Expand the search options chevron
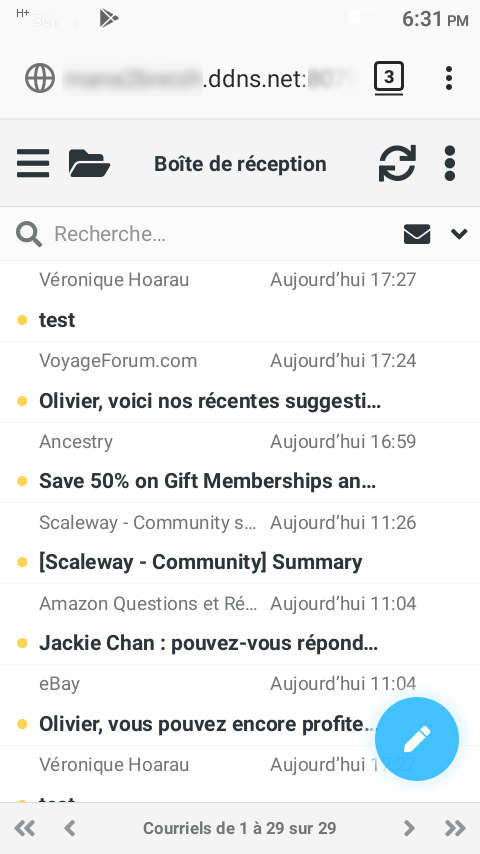Screen dimensions: 480x854 [459, 234]
